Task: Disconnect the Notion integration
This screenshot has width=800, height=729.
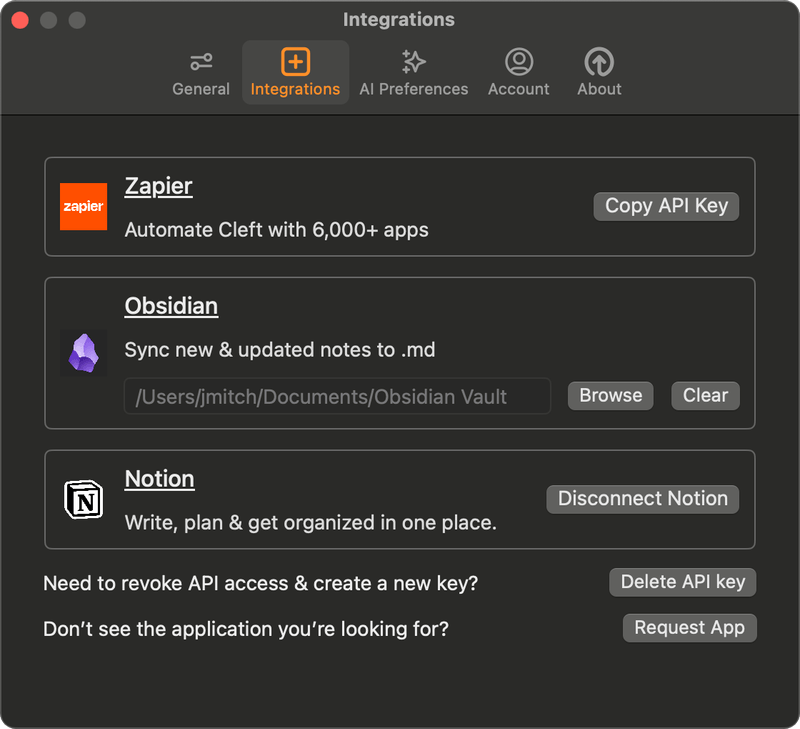Action: [x=642, y=499]
